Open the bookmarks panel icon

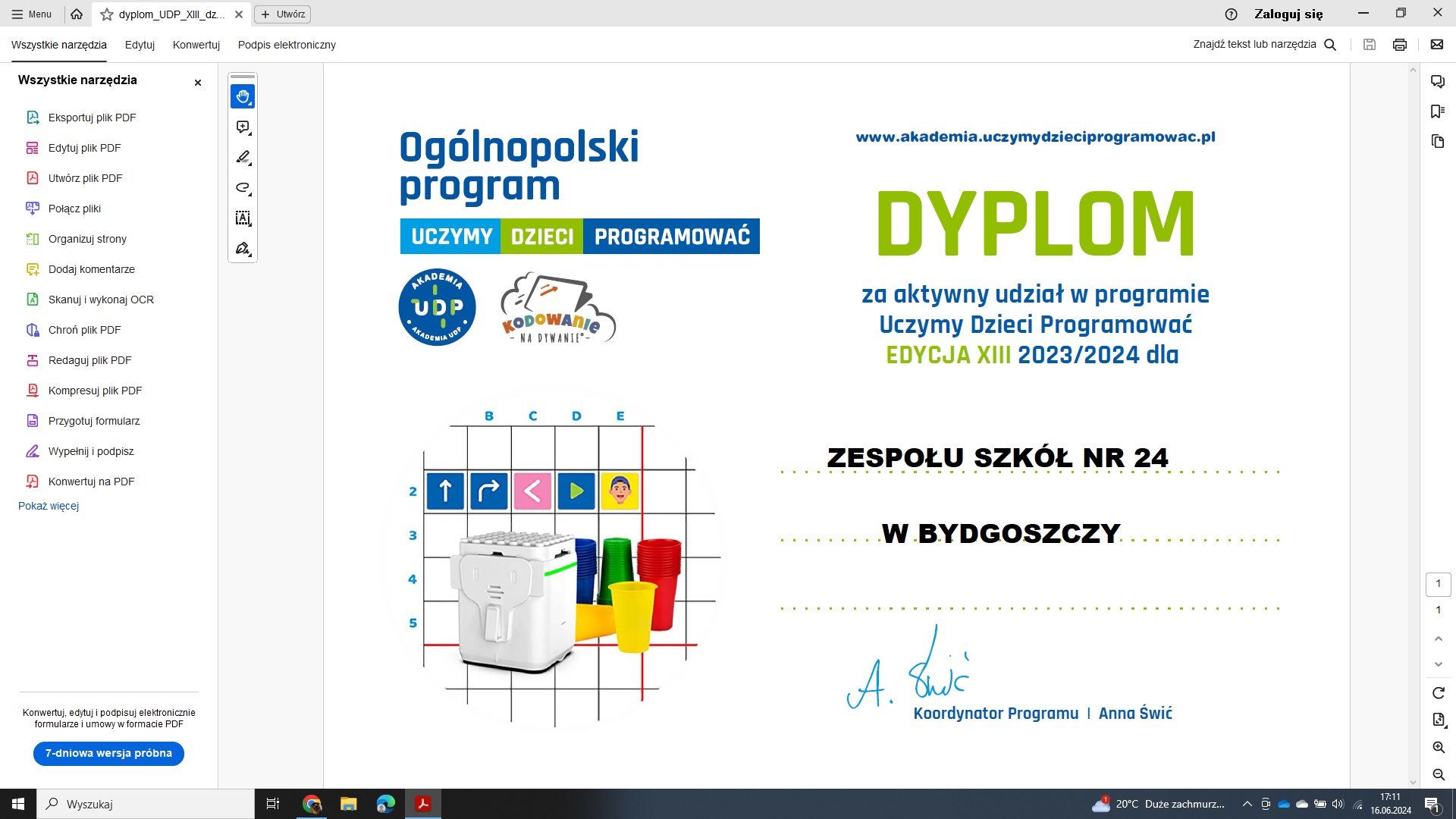[x=1437, y=111]
